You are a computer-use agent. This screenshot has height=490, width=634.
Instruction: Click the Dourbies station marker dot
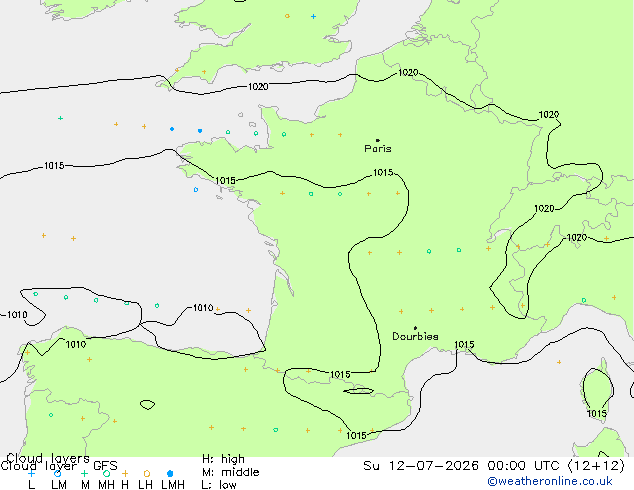pyautogui.click(x=415, y=328)
